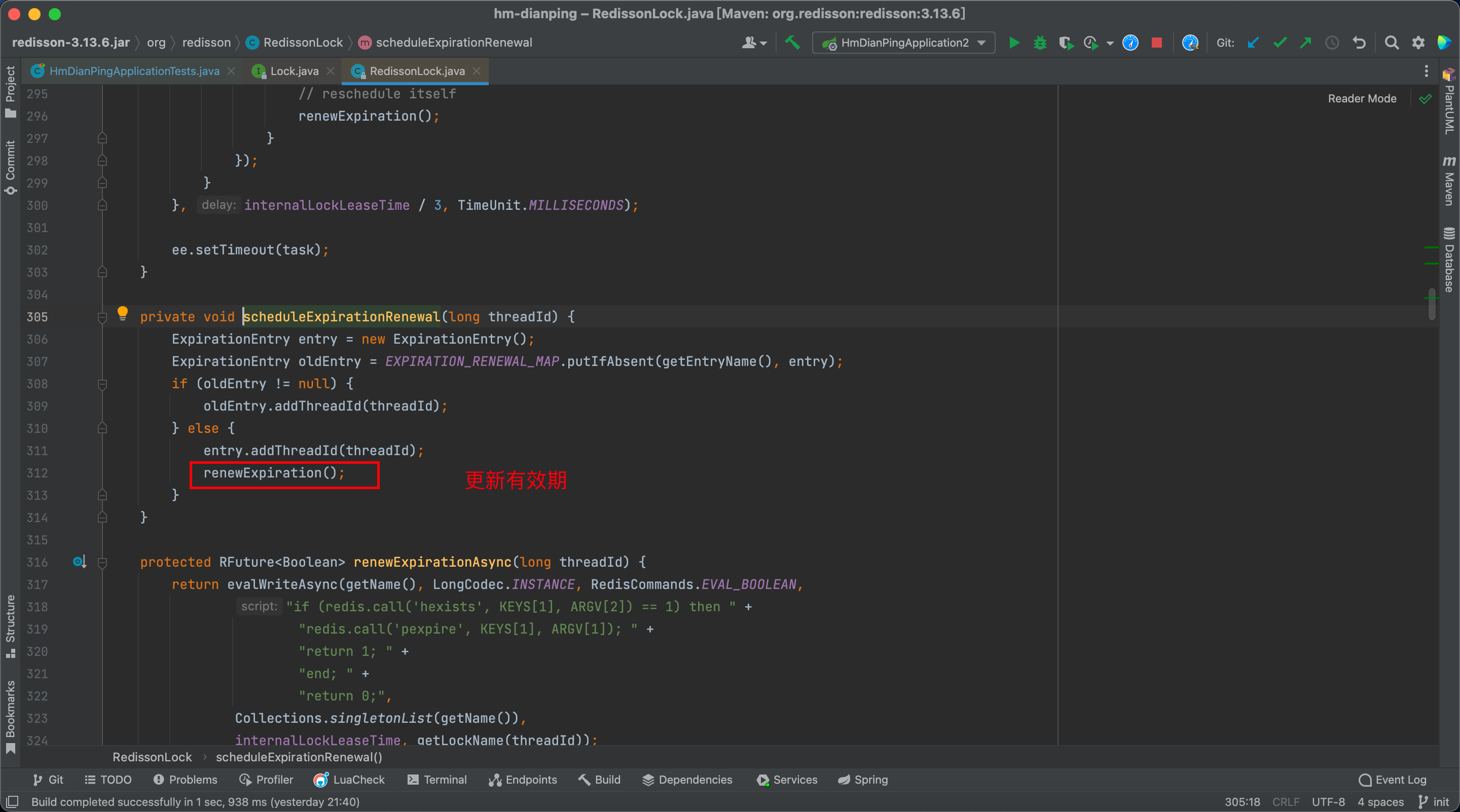The height and width of the screenshot is (812, 1460).
Task: Open the TODO tool window
Action: click(107, 780)
